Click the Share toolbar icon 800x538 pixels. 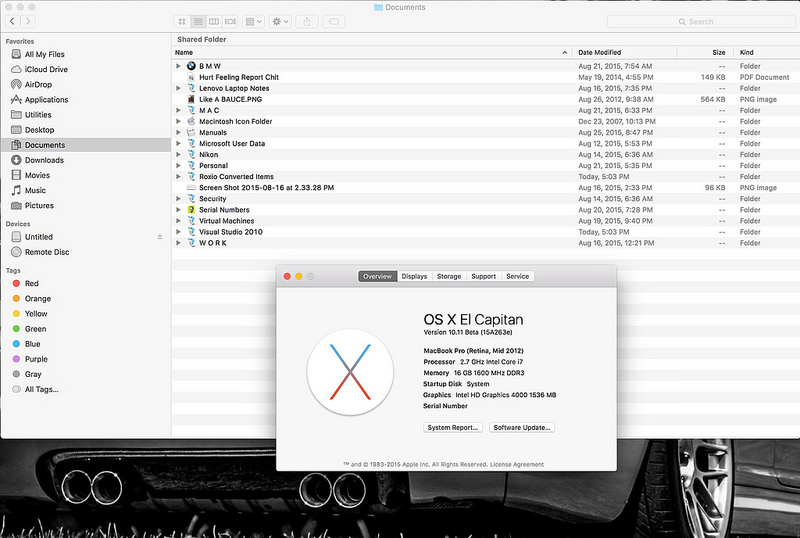(307, 21)
